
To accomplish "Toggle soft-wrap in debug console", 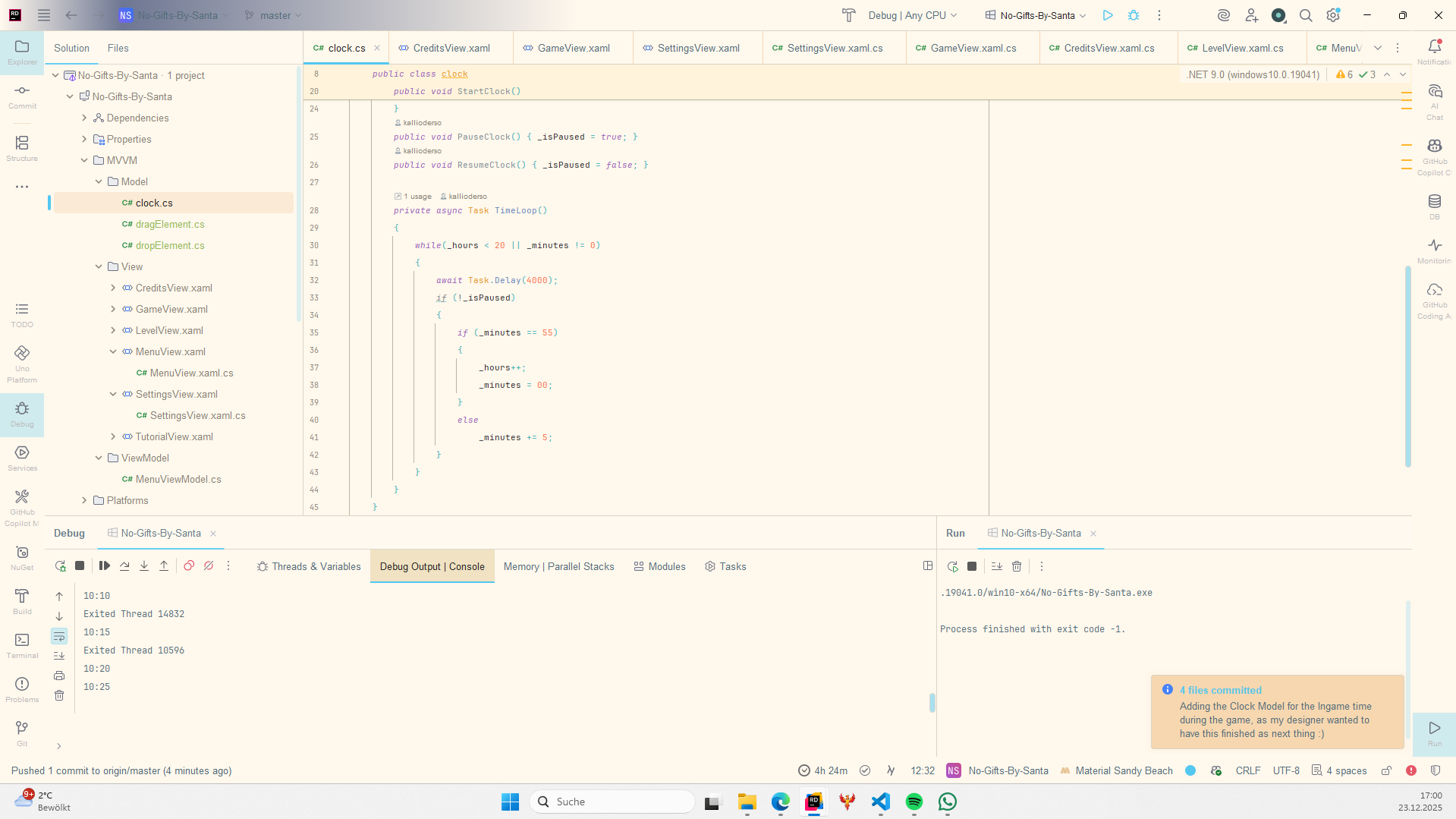I will [59, 636].
